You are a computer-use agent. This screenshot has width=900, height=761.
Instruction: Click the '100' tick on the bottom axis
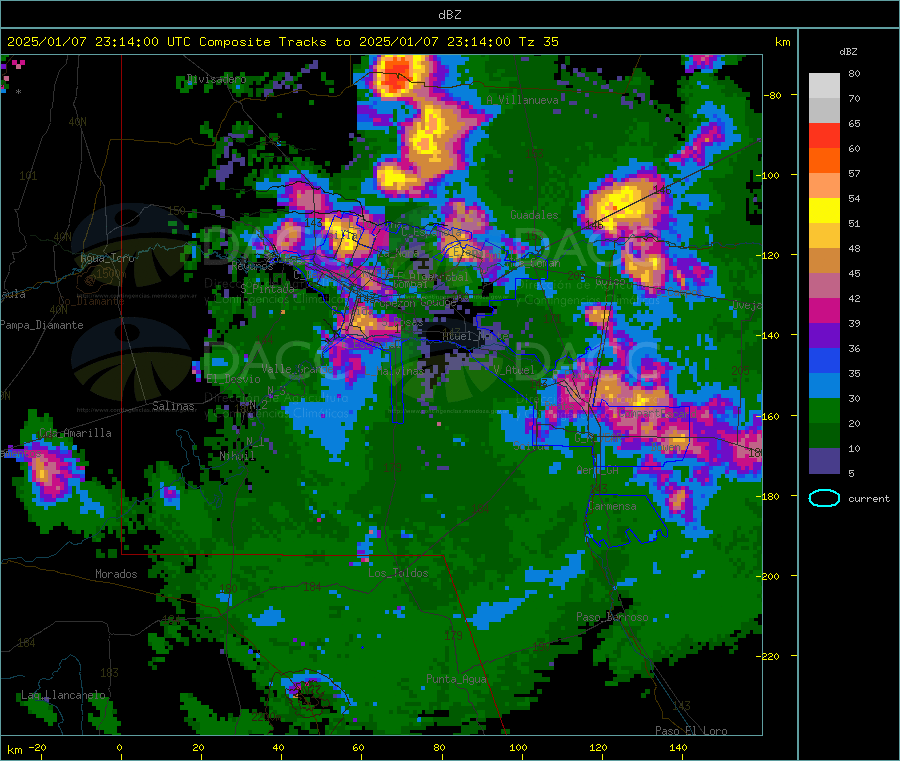[x=518, y=747]
